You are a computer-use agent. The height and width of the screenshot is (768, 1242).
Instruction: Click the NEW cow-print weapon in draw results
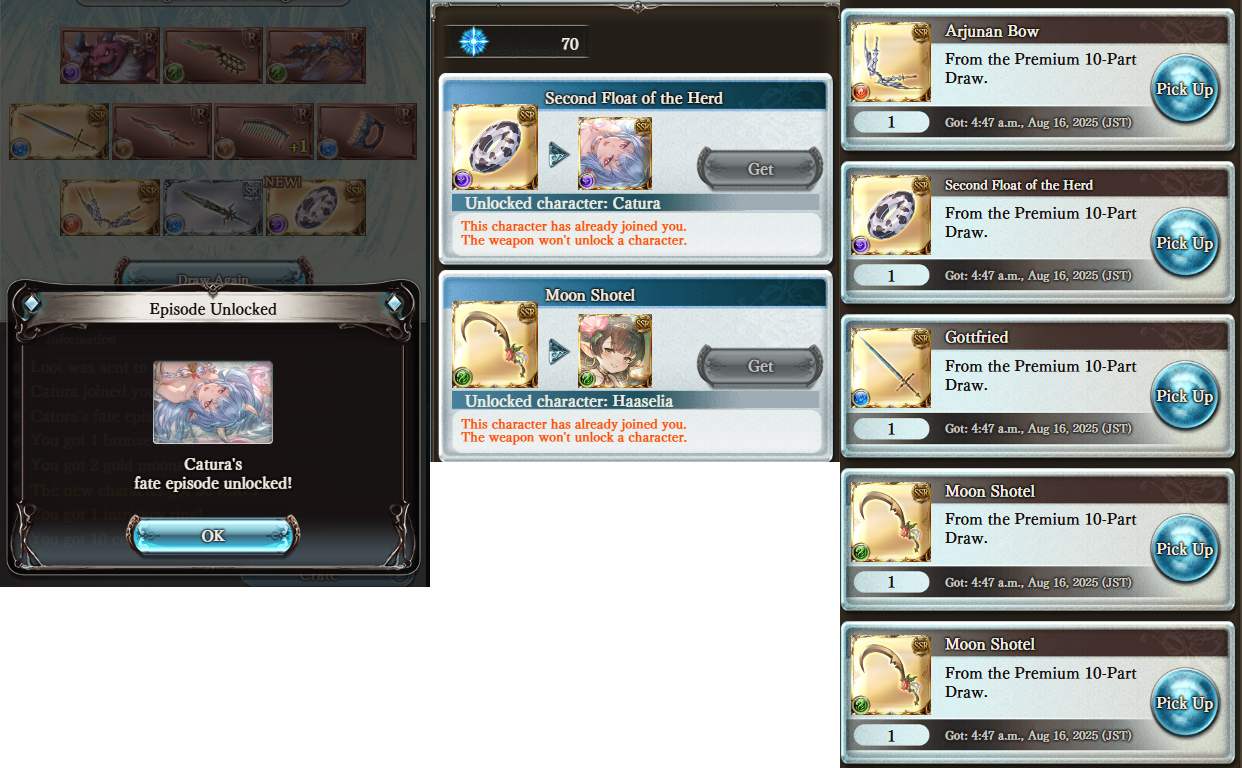point(315,208)
